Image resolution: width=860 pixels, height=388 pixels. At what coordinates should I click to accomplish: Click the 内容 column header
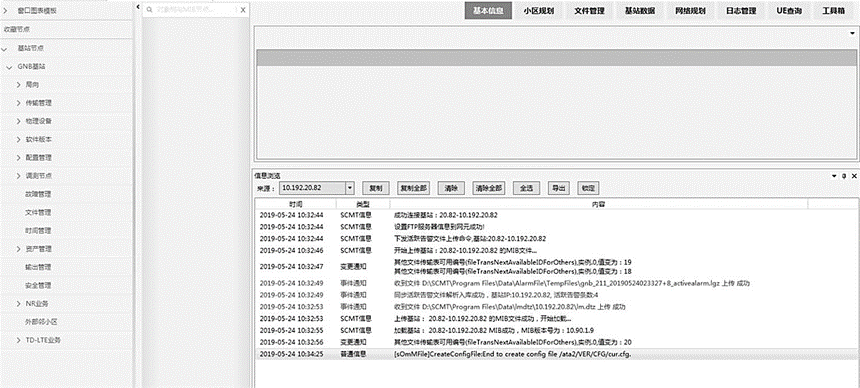tap(598, 204)
